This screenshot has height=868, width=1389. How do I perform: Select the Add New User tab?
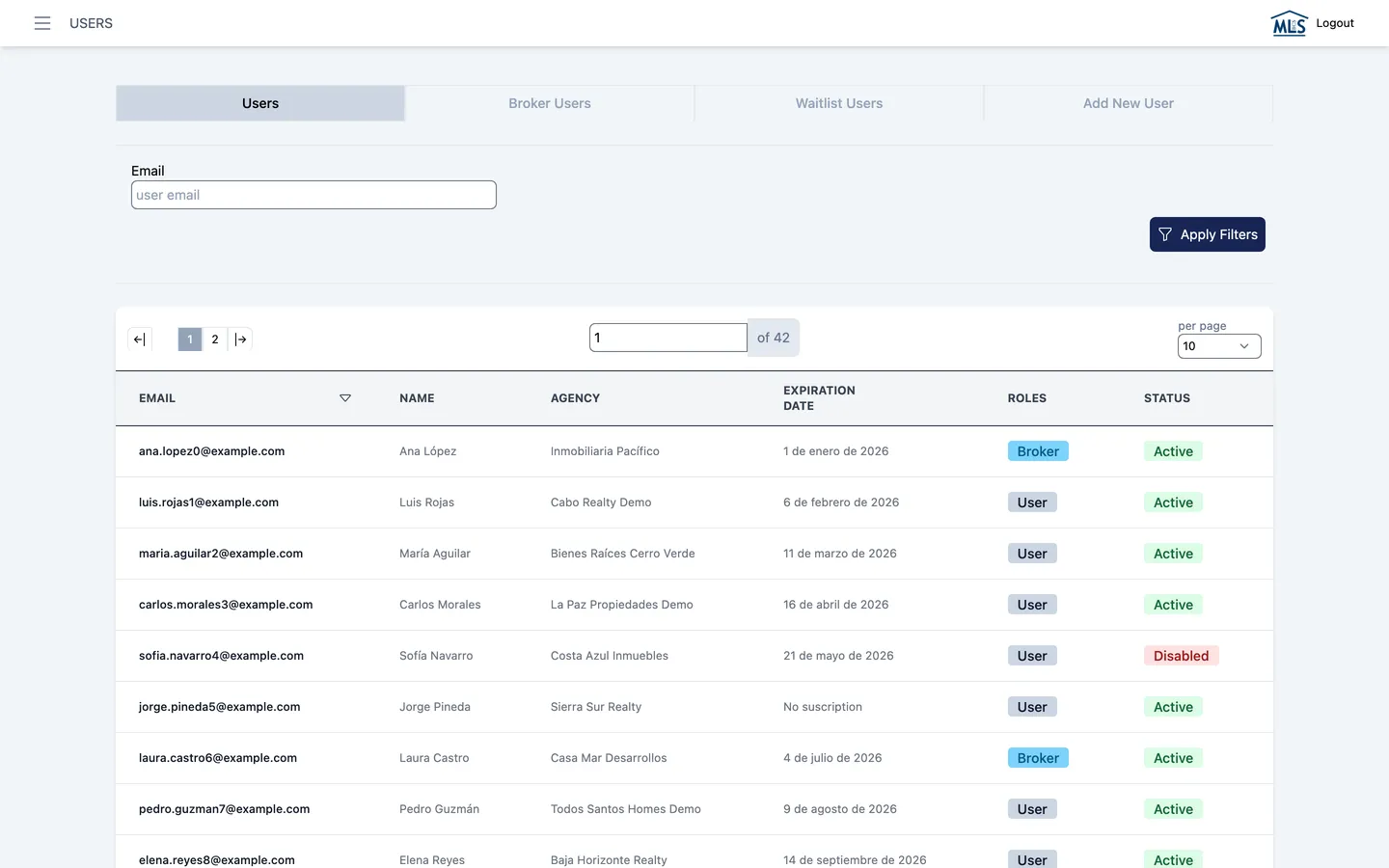pyautogui.click(x=1129, y=103)
